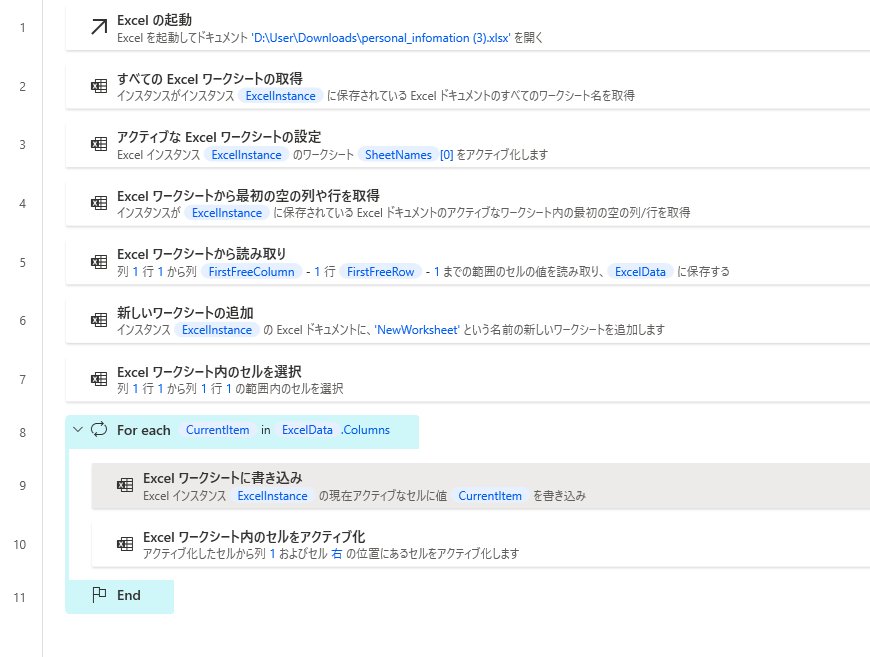The image size is (870, 657).
Task: Select Excel ワークシートから読み取り action title
Action: point(201,254)
